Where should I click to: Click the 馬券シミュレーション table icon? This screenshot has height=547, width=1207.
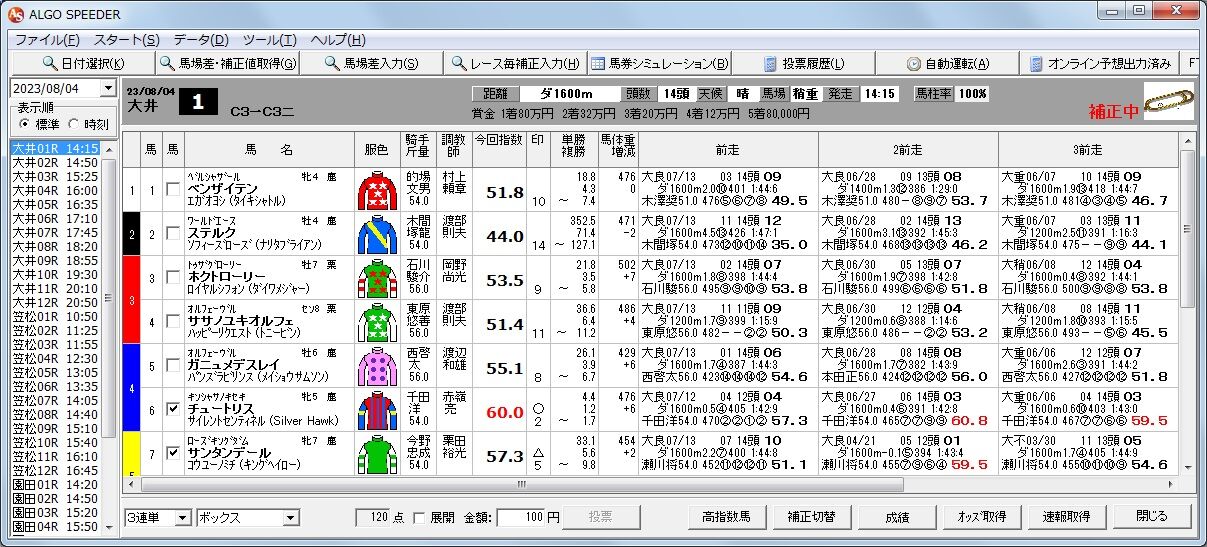coord(598,63)
